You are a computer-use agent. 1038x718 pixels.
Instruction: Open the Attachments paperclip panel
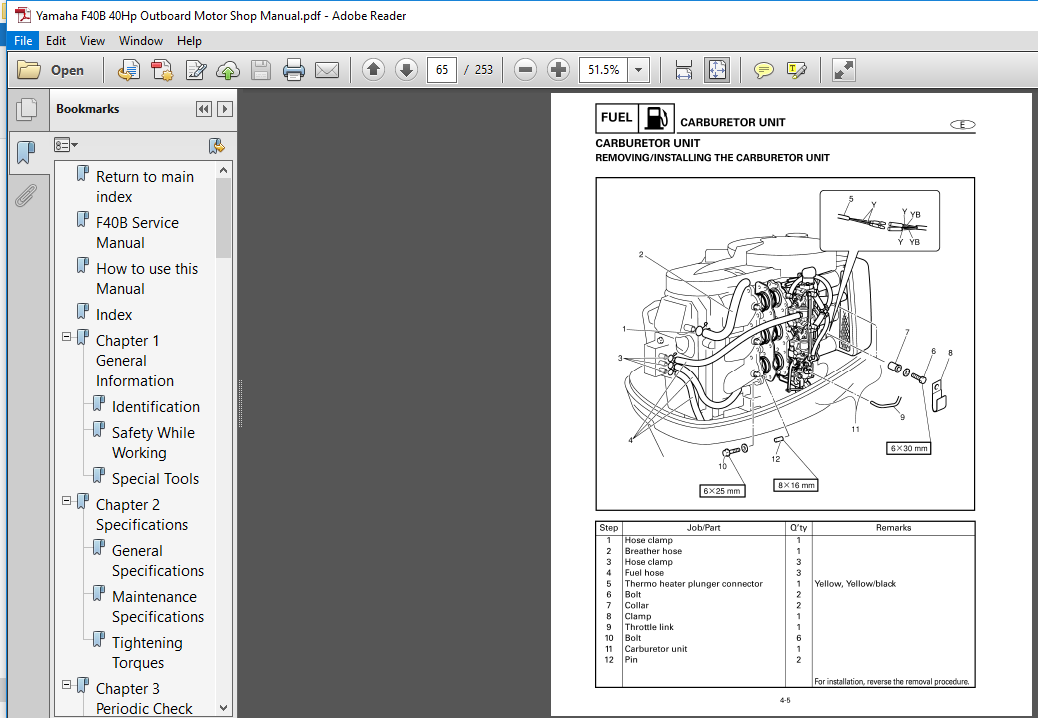point(26,195)
